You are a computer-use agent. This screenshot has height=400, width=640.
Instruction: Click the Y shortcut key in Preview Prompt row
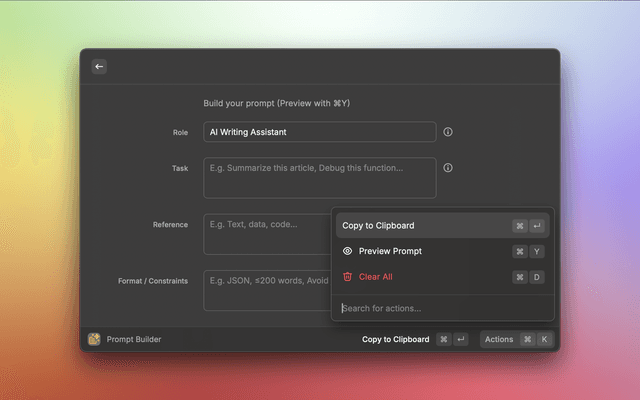[537, 252]
